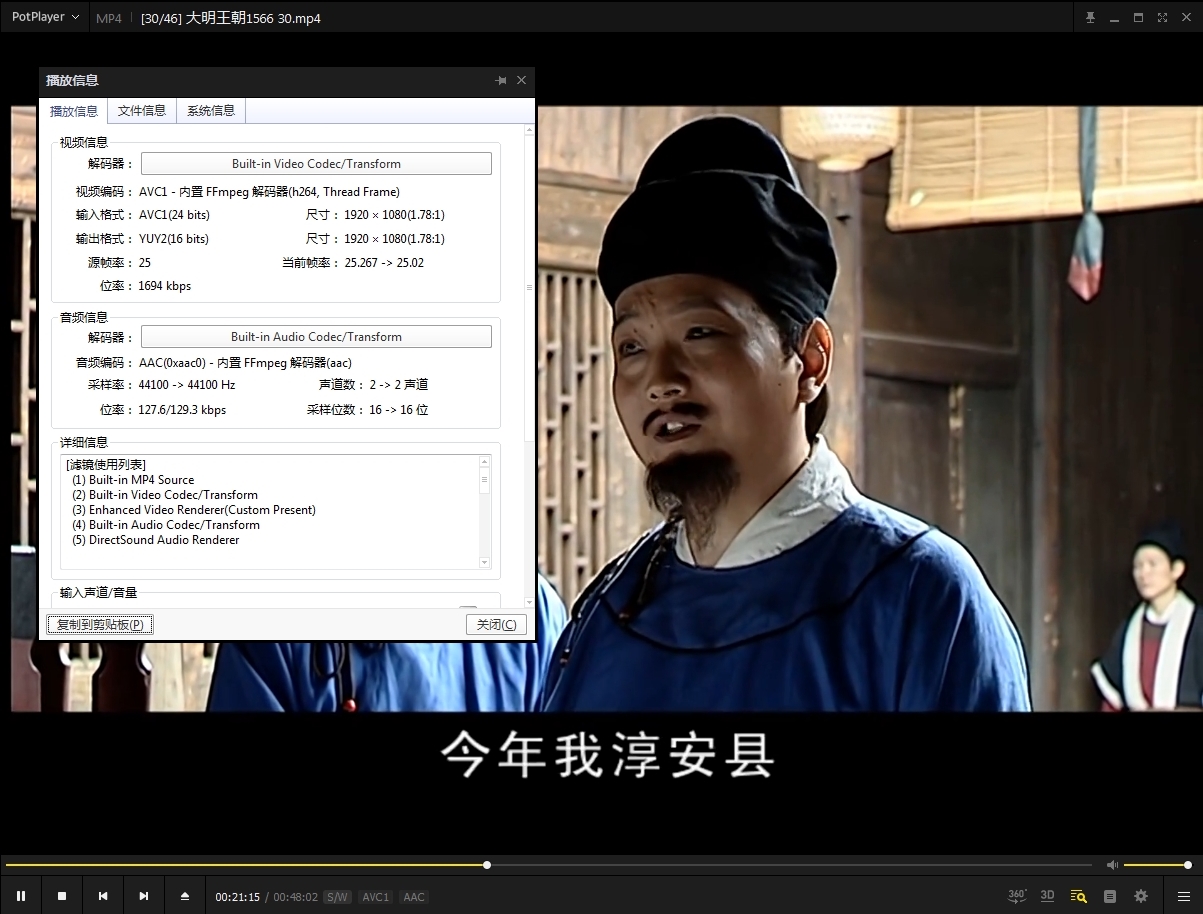The image size is (1203, 914).
Task: Click the AVC1 video codec badge
Action: (376, 897)
